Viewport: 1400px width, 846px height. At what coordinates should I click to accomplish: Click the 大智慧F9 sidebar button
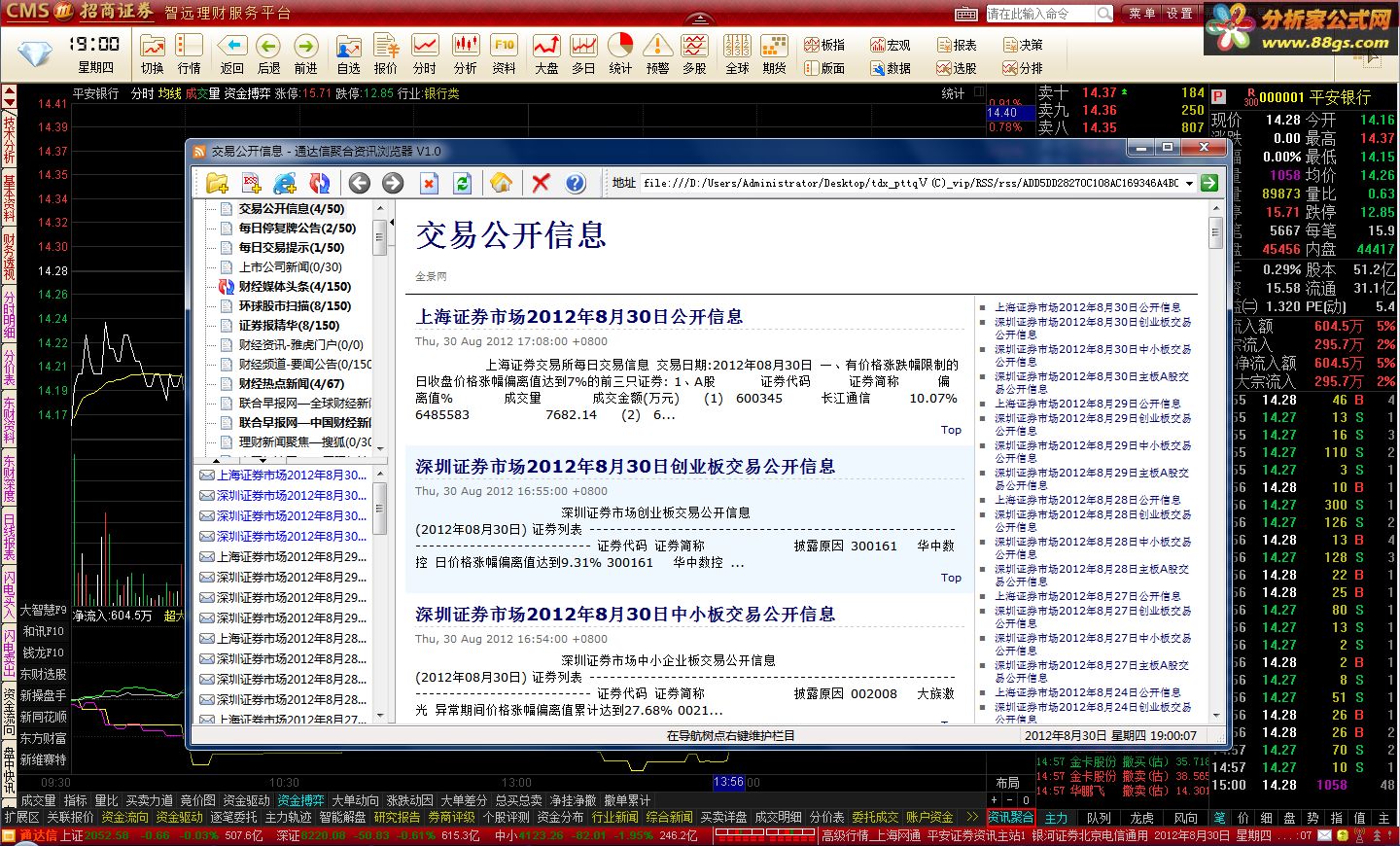coord(43,610)
